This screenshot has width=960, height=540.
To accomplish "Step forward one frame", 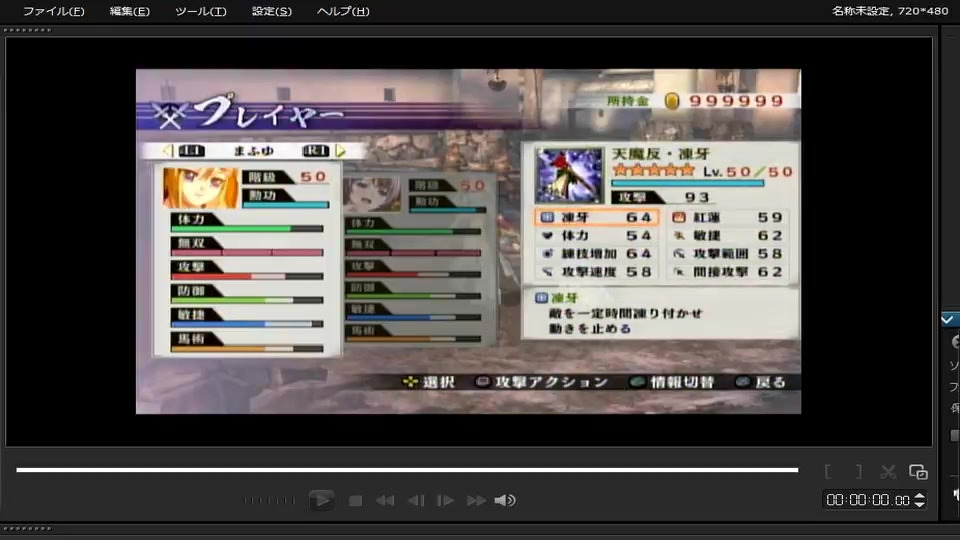I will click(x=445, y=501).
